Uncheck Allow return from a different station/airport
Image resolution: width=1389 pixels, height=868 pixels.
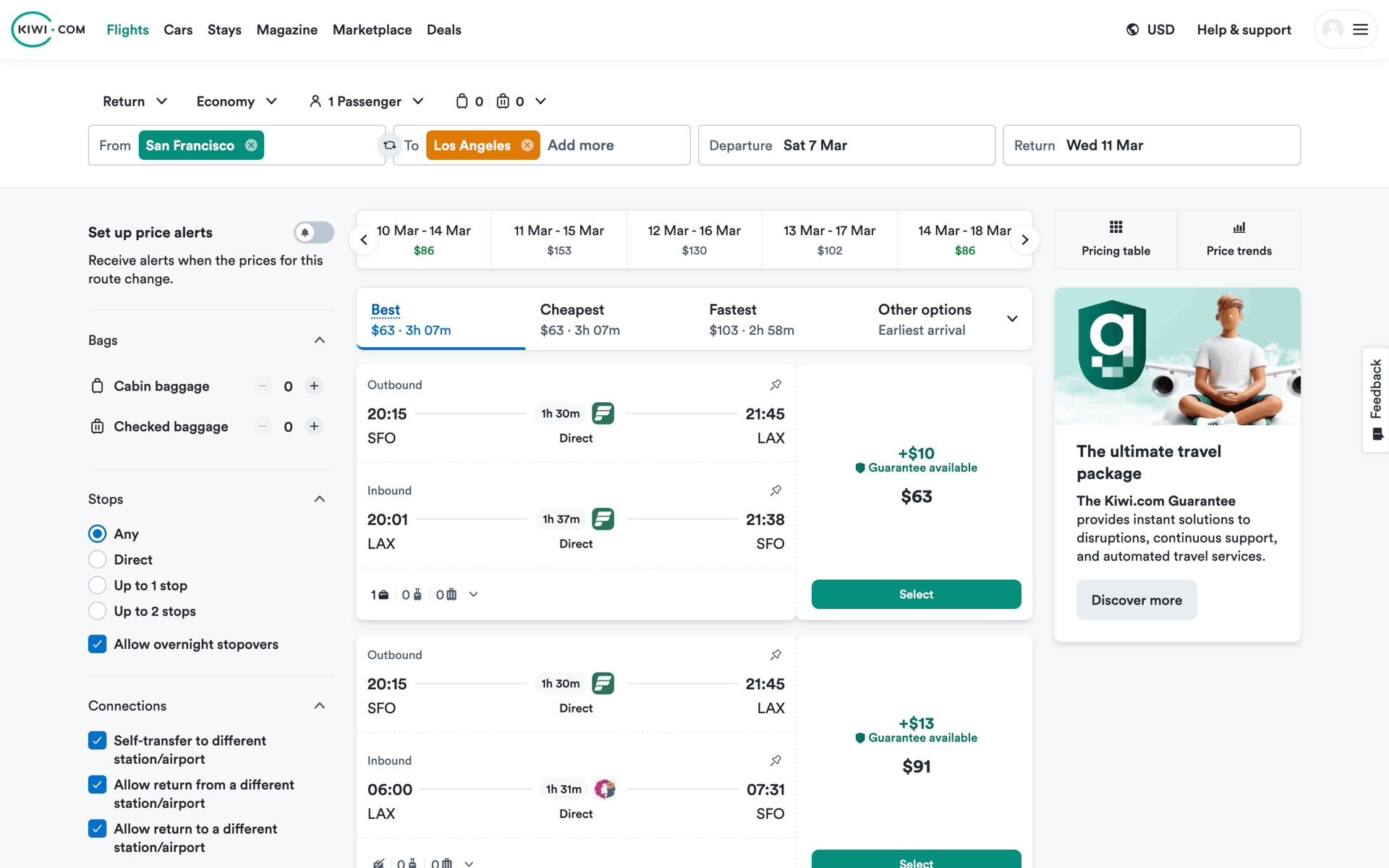tap(97, 785)
